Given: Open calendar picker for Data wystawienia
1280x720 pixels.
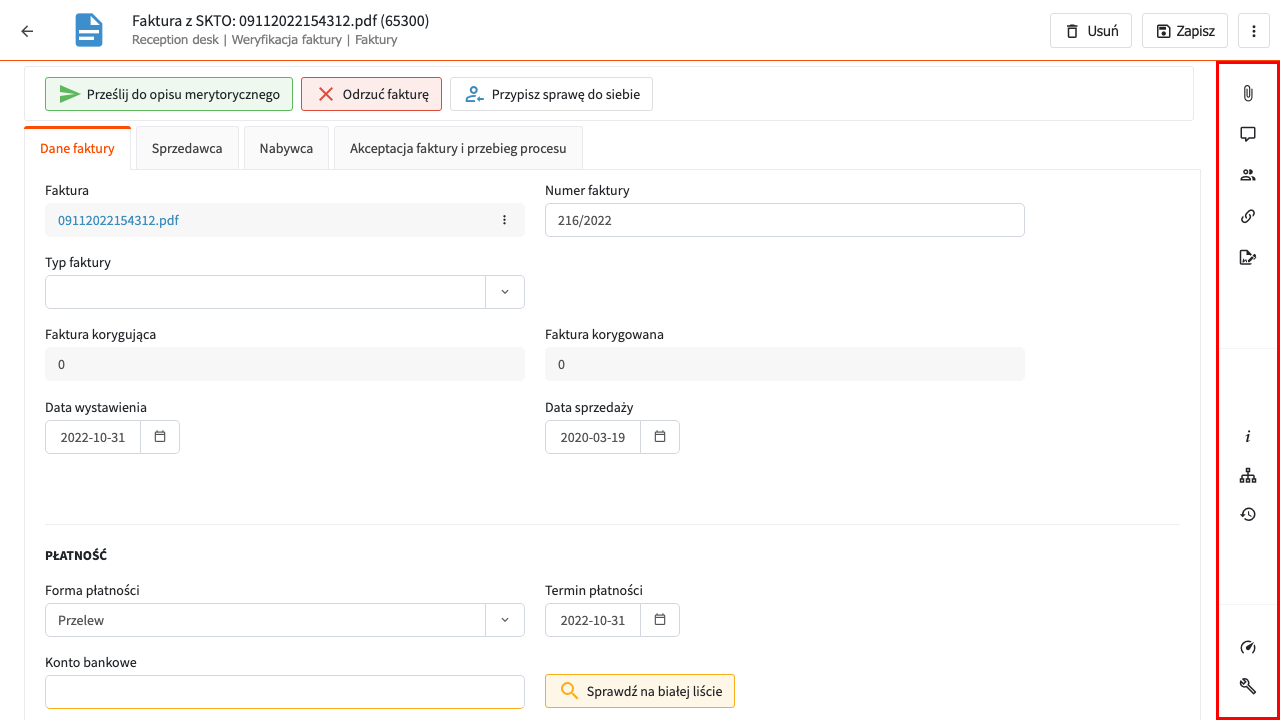Looking at the screenshot, I should pyautogui.click(x=160, y=437).
